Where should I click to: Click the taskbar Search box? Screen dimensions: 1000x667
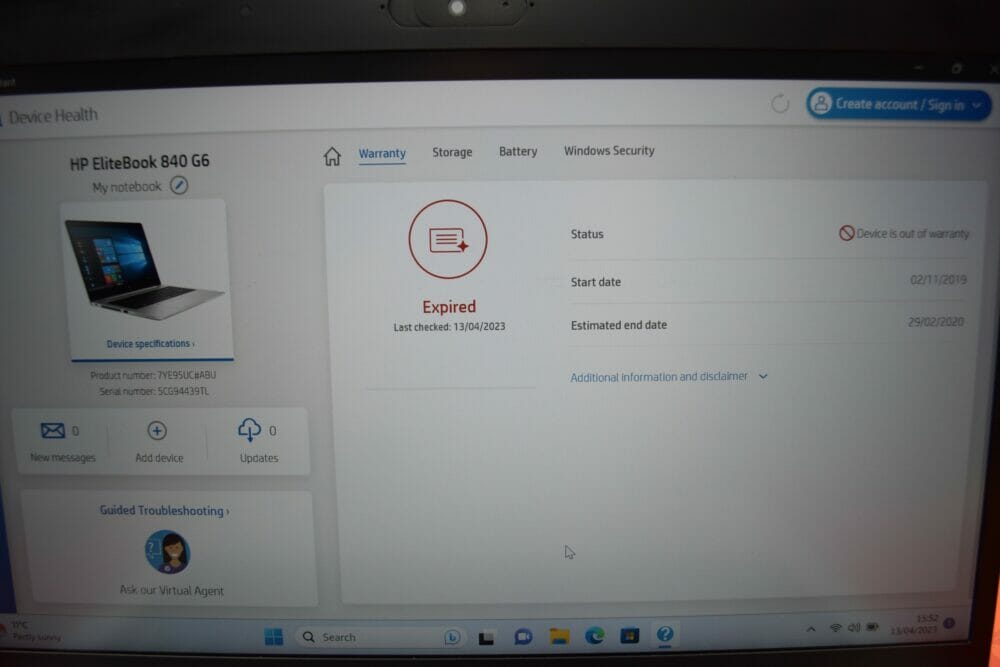pyautogui.click(x=380, y=636)
